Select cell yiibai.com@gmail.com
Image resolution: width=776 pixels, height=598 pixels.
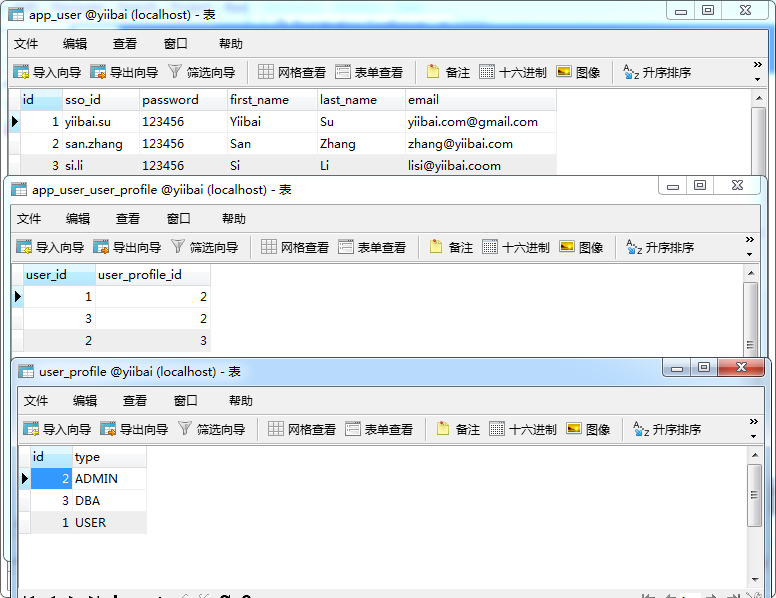coord(481,122)
